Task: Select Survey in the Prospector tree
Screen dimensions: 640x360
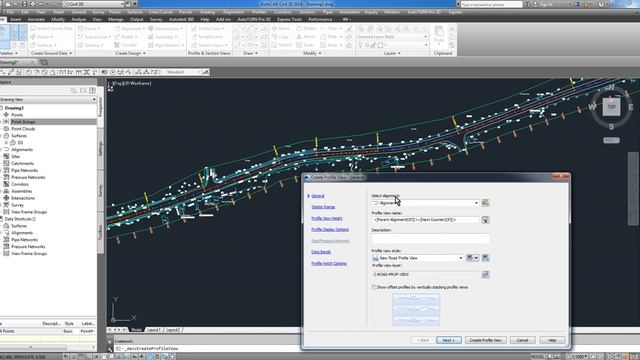Action: [17, 205]
